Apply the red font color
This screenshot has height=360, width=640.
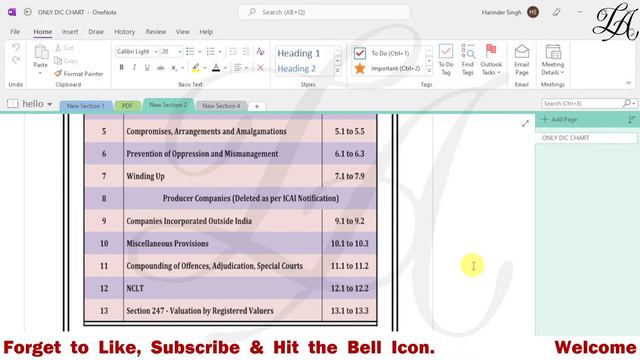click(x=216, y=67)
